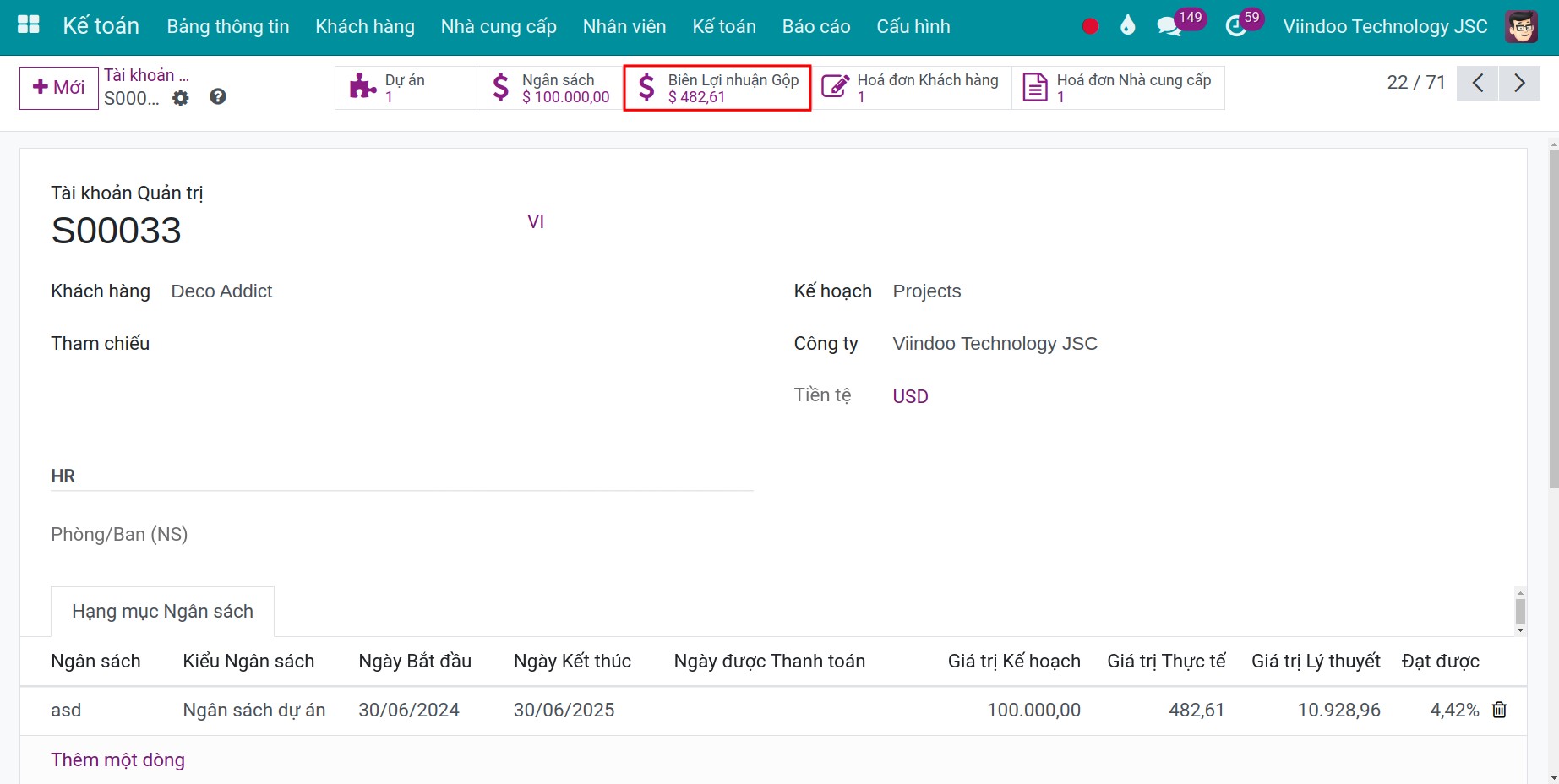Click the Phòng/Ban (NS) field
Screen dimensions: 1559x784
(119, 534)
